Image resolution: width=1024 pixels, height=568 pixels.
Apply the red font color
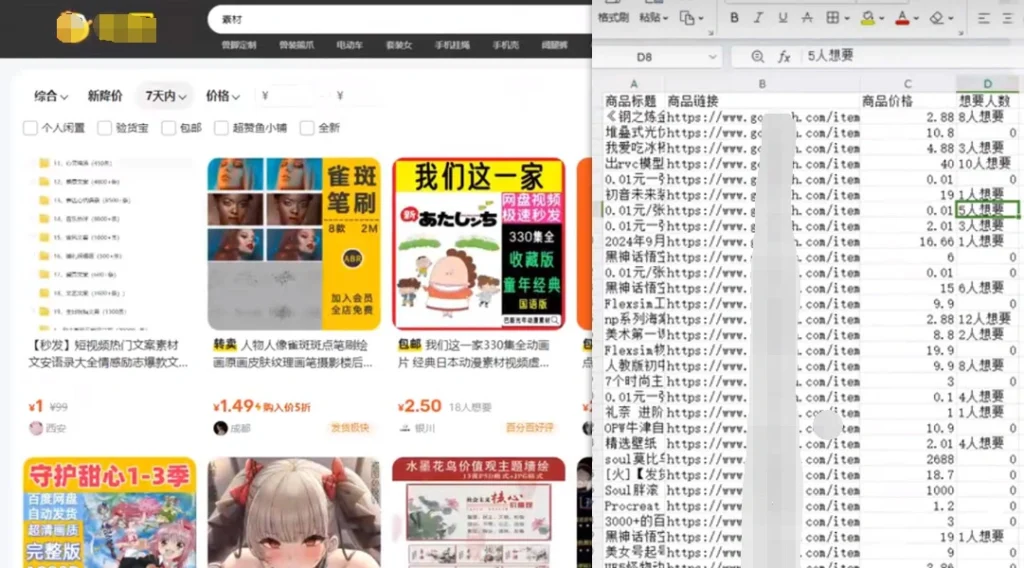902,18
